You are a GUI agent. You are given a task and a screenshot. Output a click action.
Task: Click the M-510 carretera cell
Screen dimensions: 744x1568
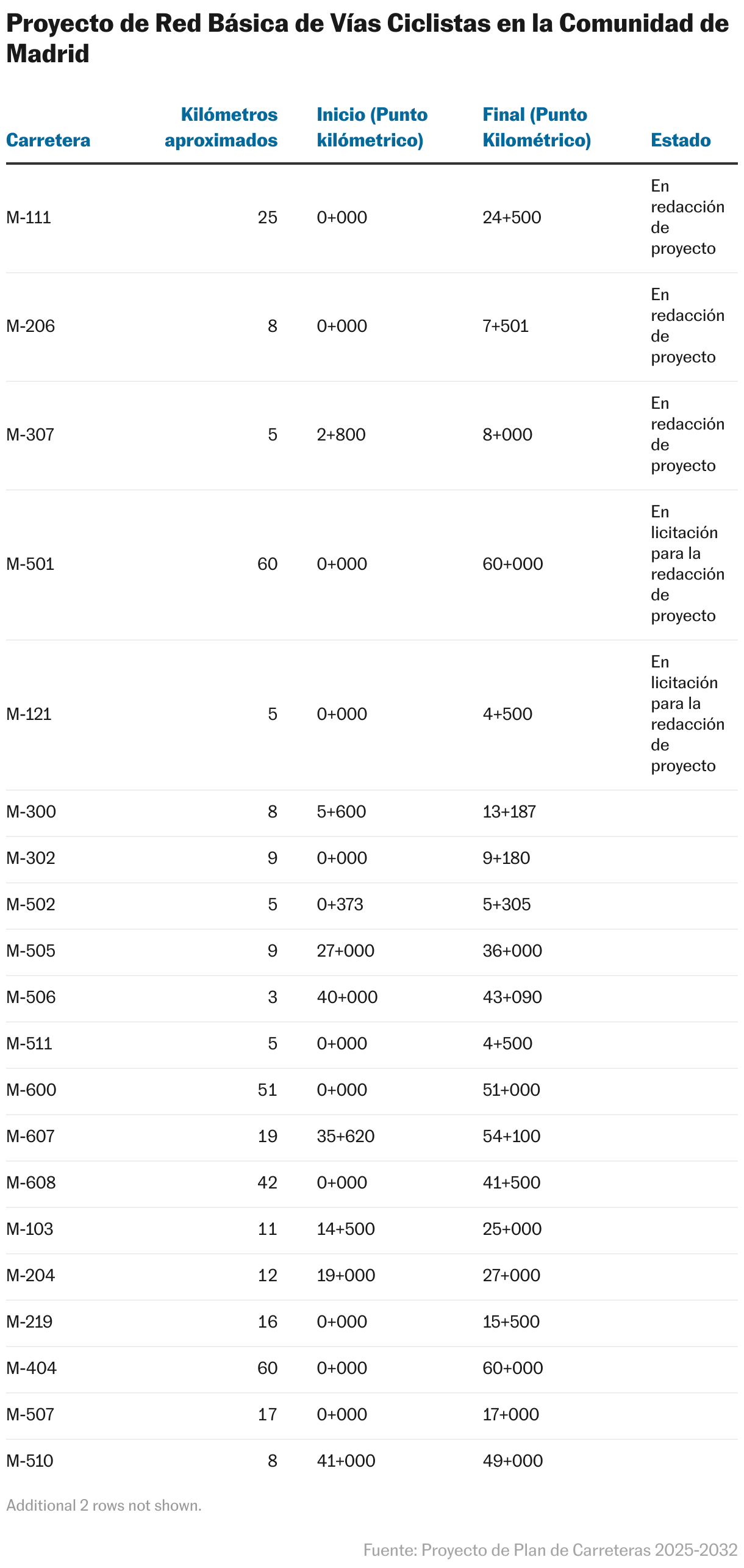click(x=30, y=1461)
